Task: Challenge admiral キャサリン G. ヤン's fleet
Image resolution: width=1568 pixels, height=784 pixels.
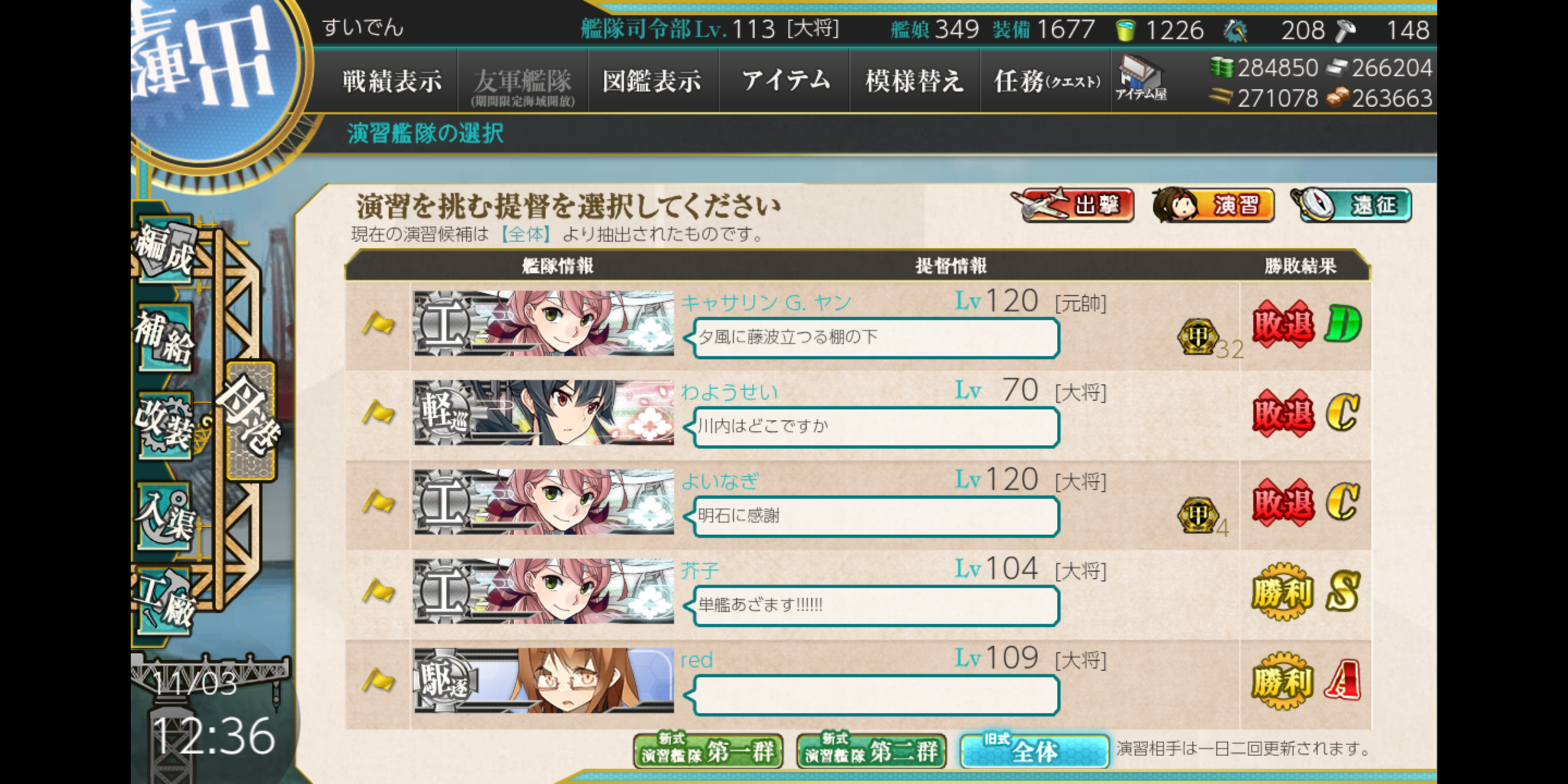Action: pos(858,325)
